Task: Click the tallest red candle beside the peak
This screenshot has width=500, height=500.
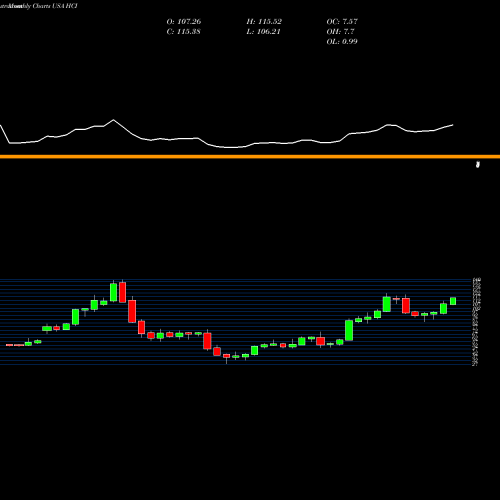Action: pos(123,291)
